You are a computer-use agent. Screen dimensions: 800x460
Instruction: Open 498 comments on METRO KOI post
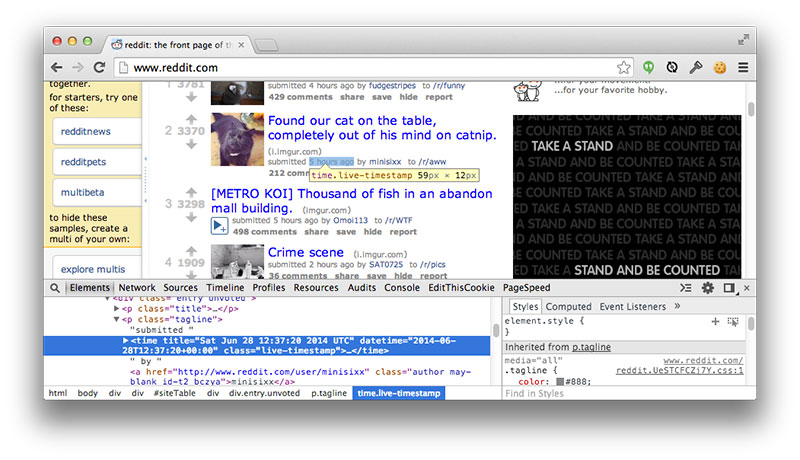coord(264,232)
